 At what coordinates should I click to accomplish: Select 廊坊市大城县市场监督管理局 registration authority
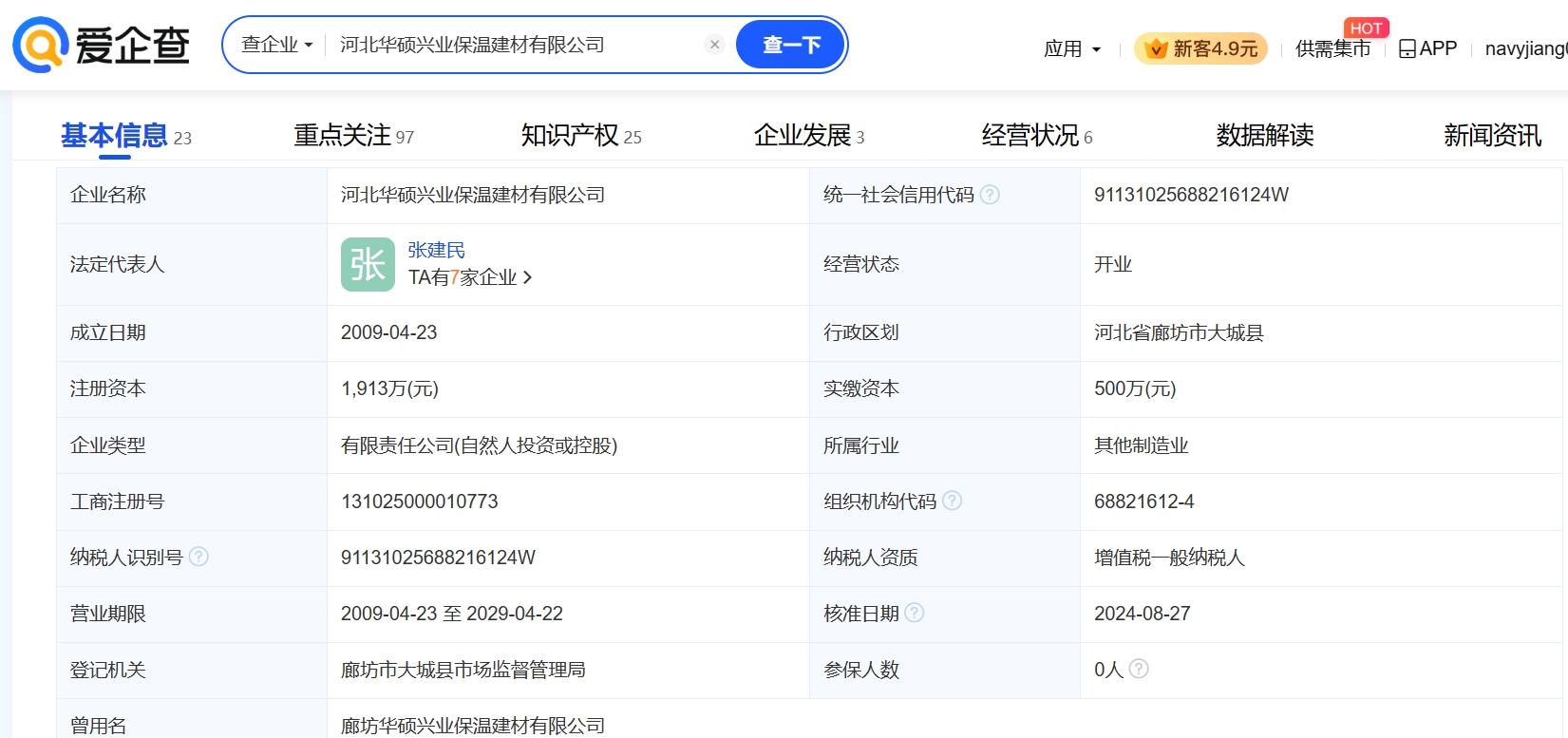[463, 670]
